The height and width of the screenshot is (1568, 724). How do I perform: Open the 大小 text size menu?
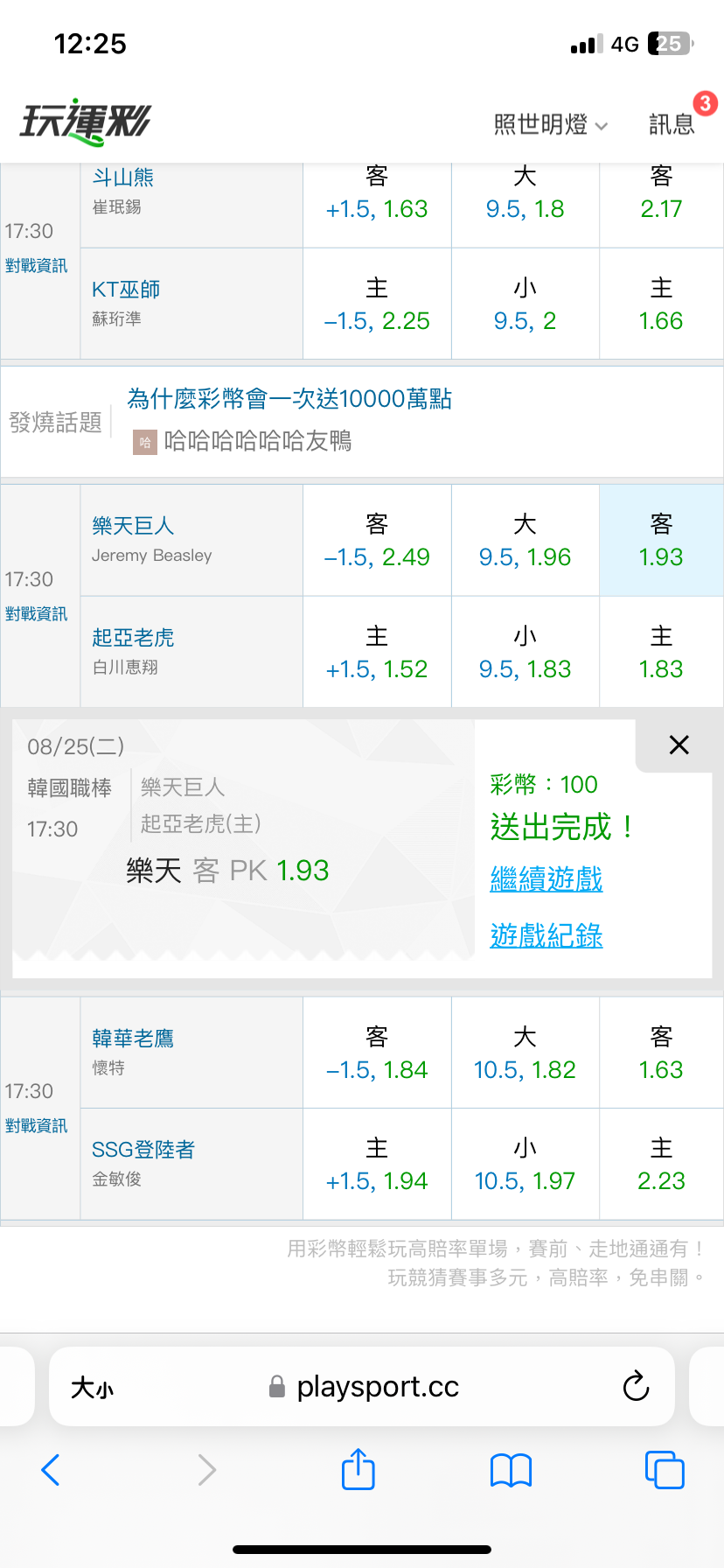pyautogui.click(x=92, y=1387)
